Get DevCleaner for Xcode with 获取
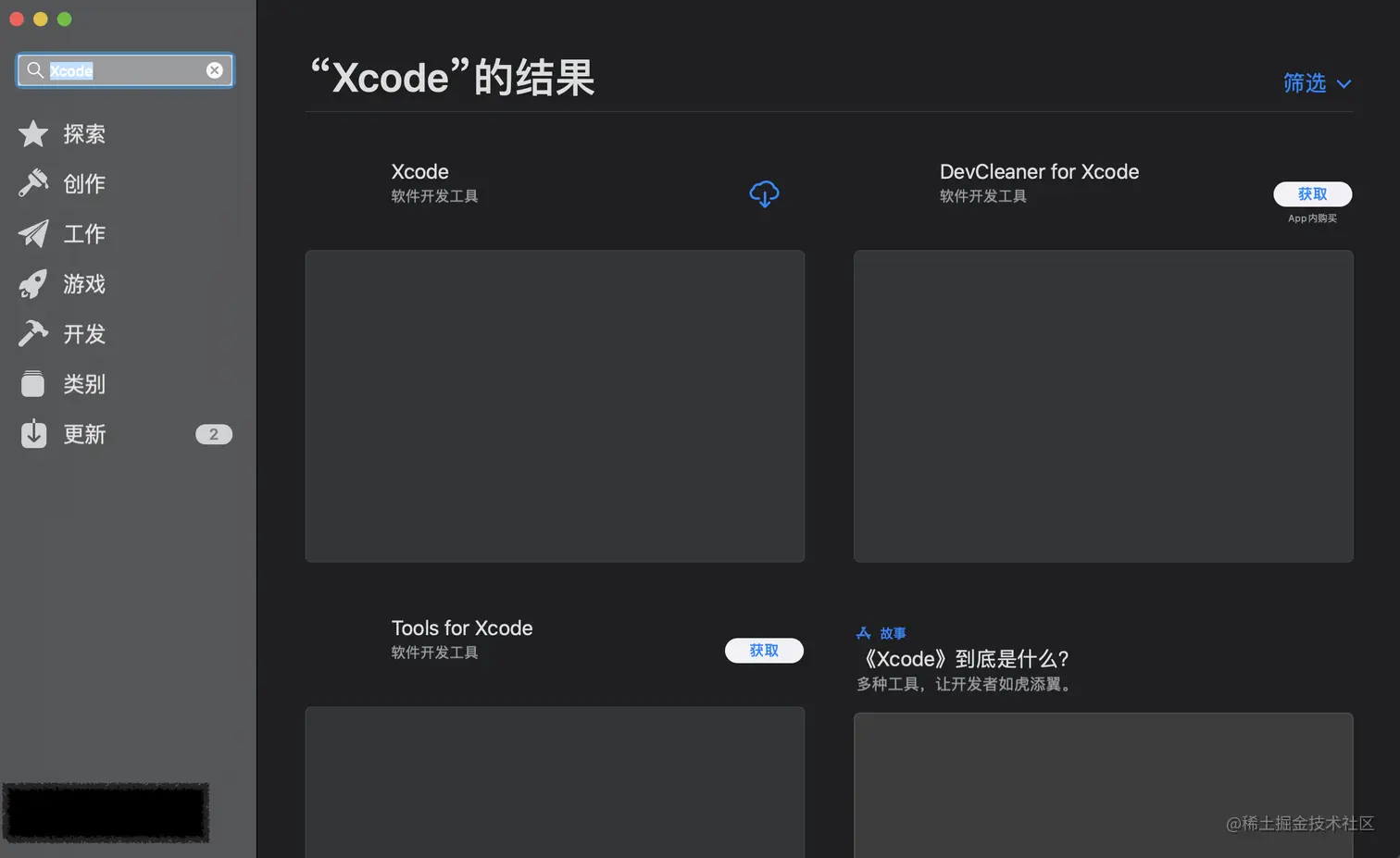 1312,193
